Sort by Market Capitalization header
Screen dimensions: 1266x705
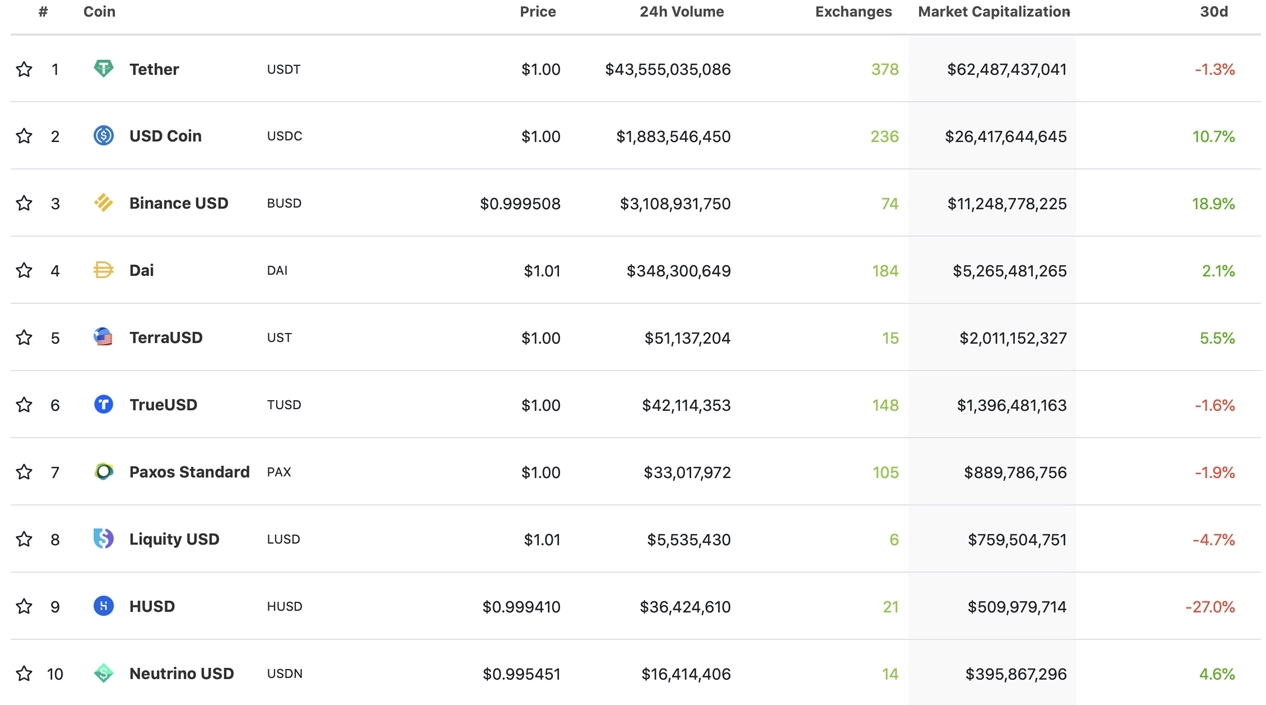click(x=994, y=12)
